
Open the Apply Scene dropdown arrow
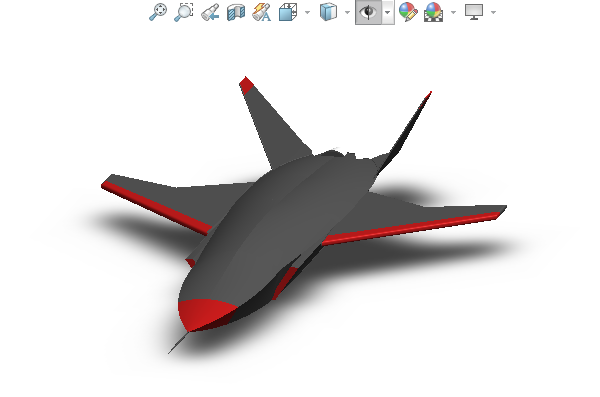(453, 13)
